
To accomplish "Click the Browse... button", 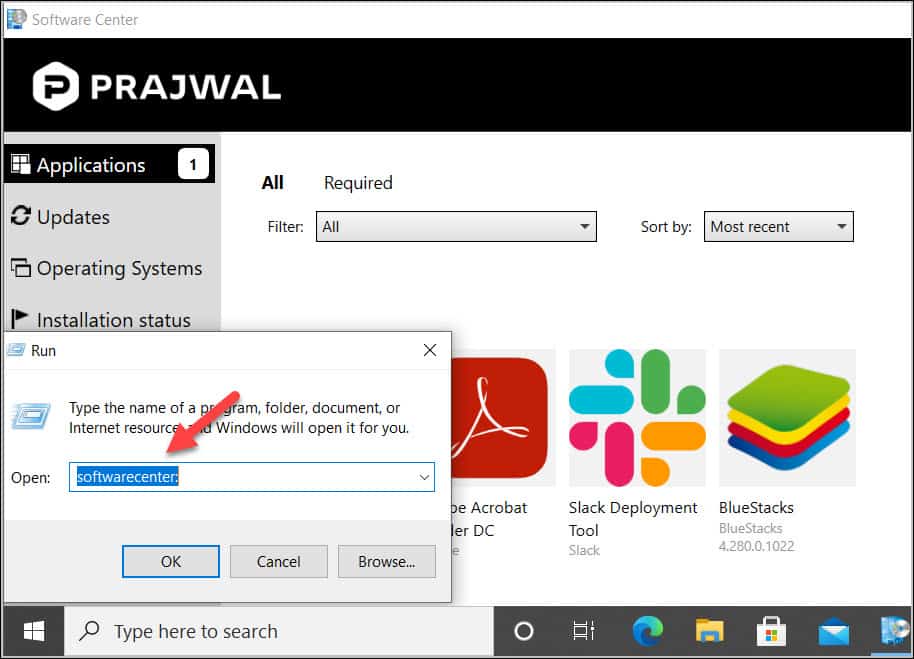I will 386,562.
